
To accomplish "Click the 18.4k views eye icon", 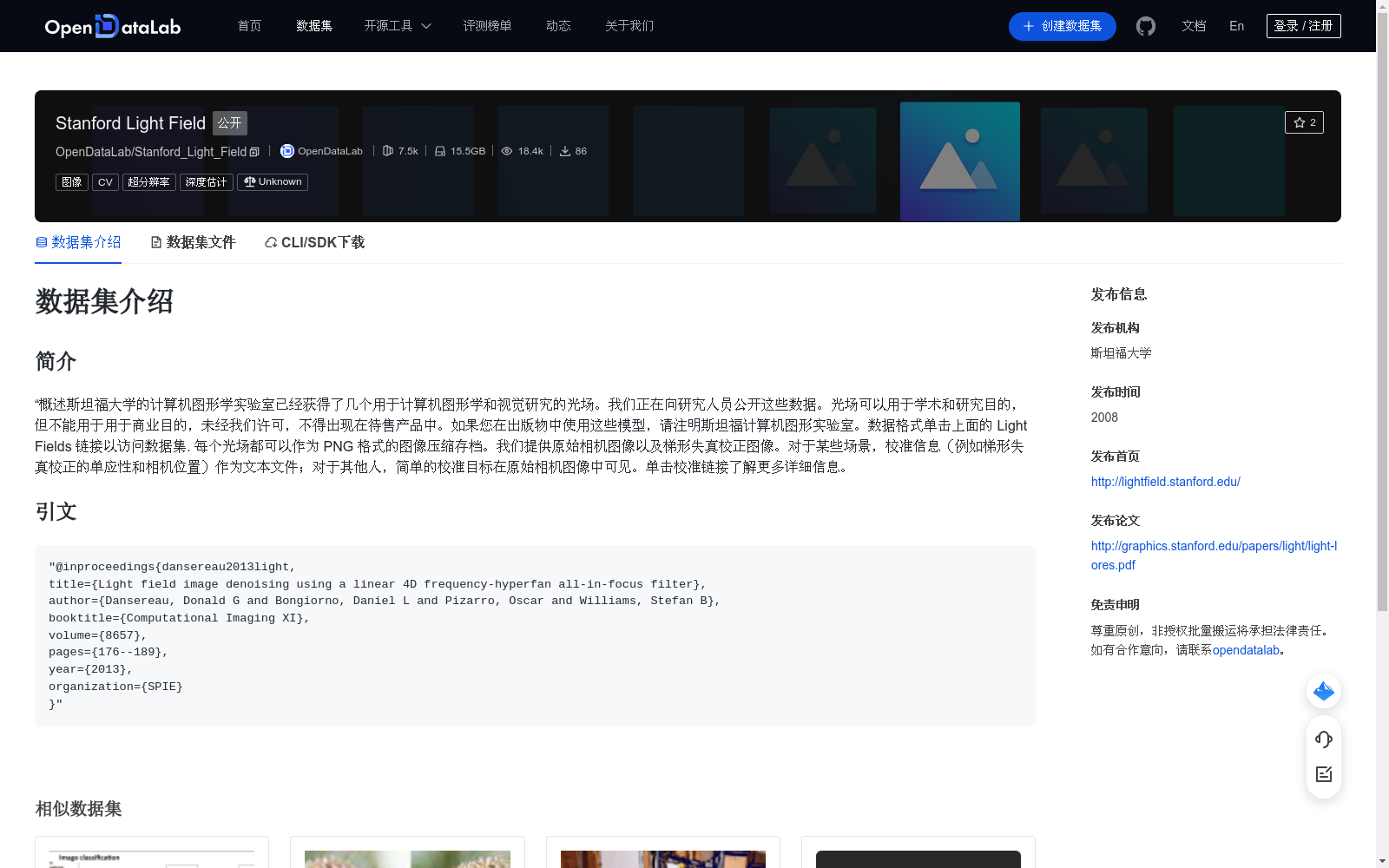I will click(x=507, y=151).
